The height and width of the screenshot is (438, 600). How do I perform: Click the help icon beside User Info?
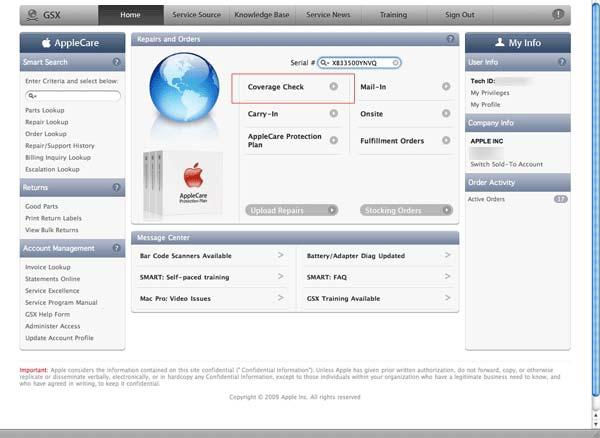coord(563,61)
